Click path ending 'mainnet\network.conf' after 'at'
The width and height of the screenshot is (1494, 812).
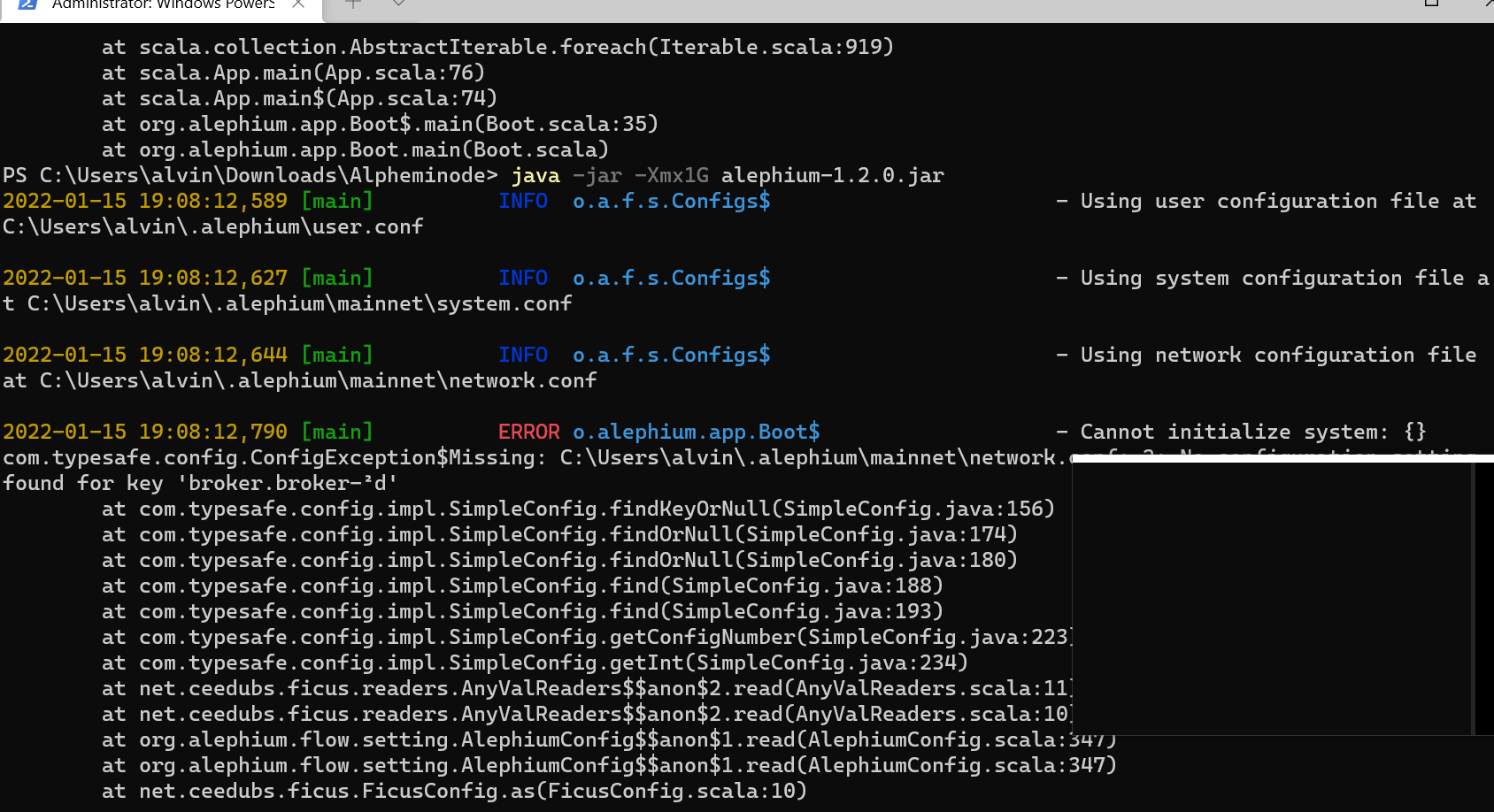tap(319, 381)
